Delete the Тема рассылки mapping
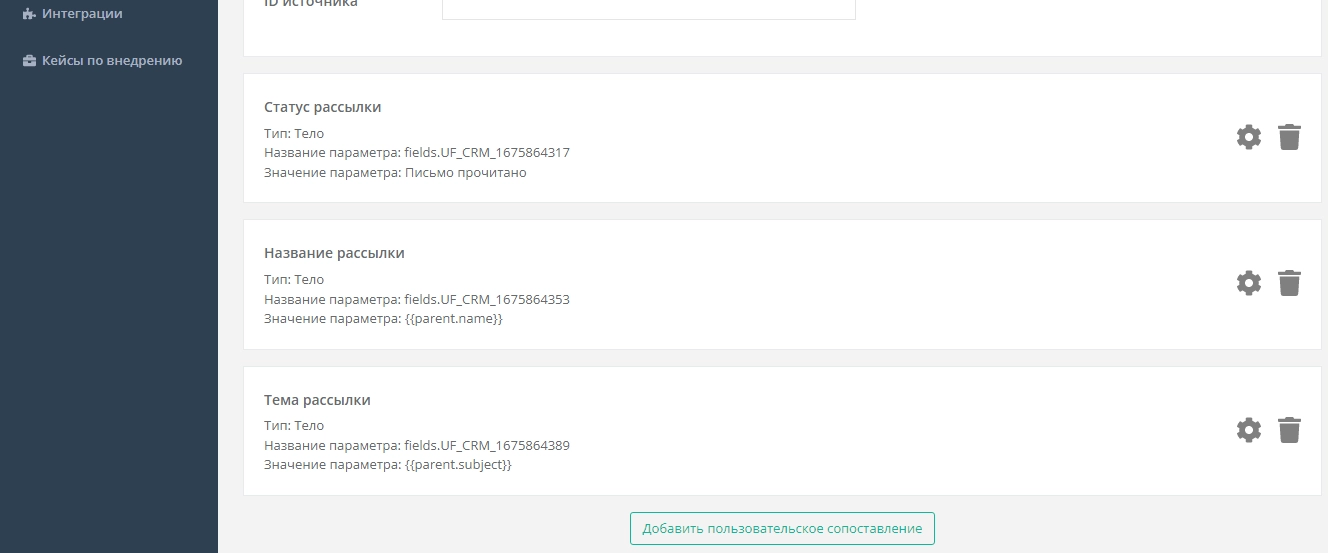 (1290, 430)
